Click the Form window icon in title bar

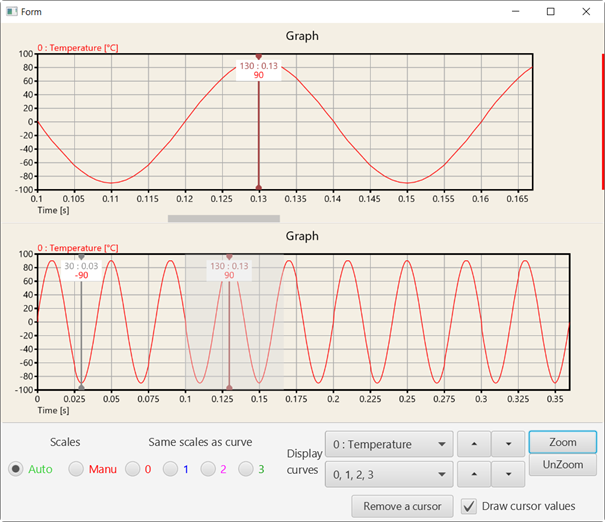click(12, 12)
